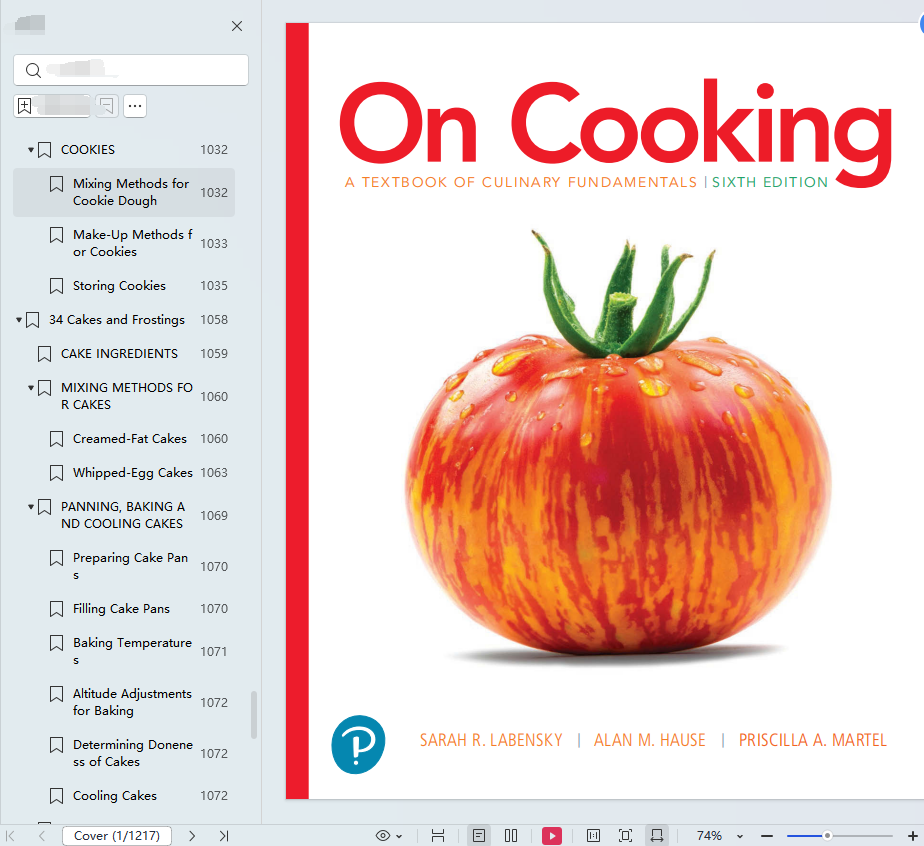924x846 pixels.
Task: Go to the previous page
Action: [42, 835]
